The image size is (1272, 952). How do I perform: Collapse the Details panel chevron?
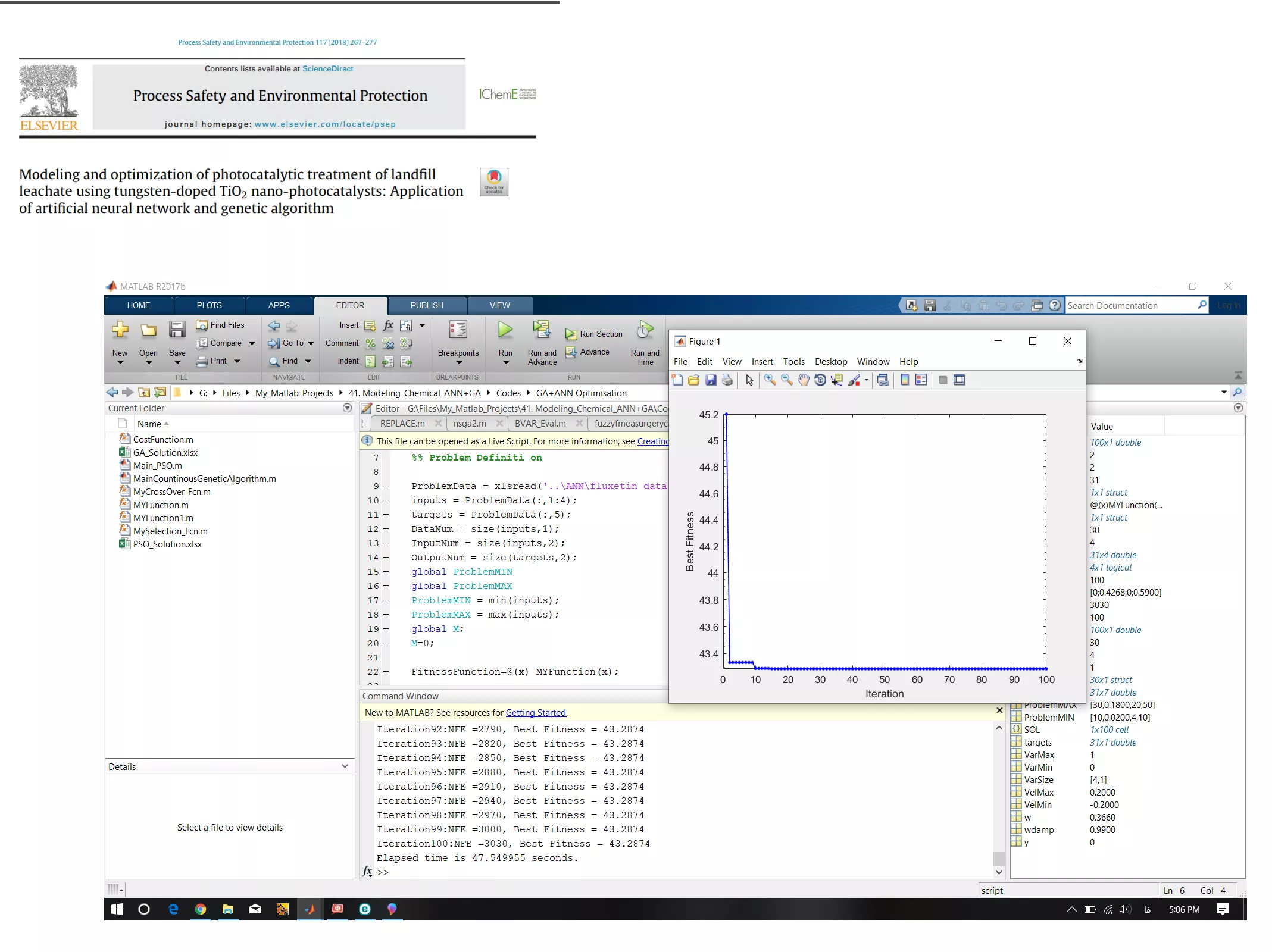tap(345, 766)
